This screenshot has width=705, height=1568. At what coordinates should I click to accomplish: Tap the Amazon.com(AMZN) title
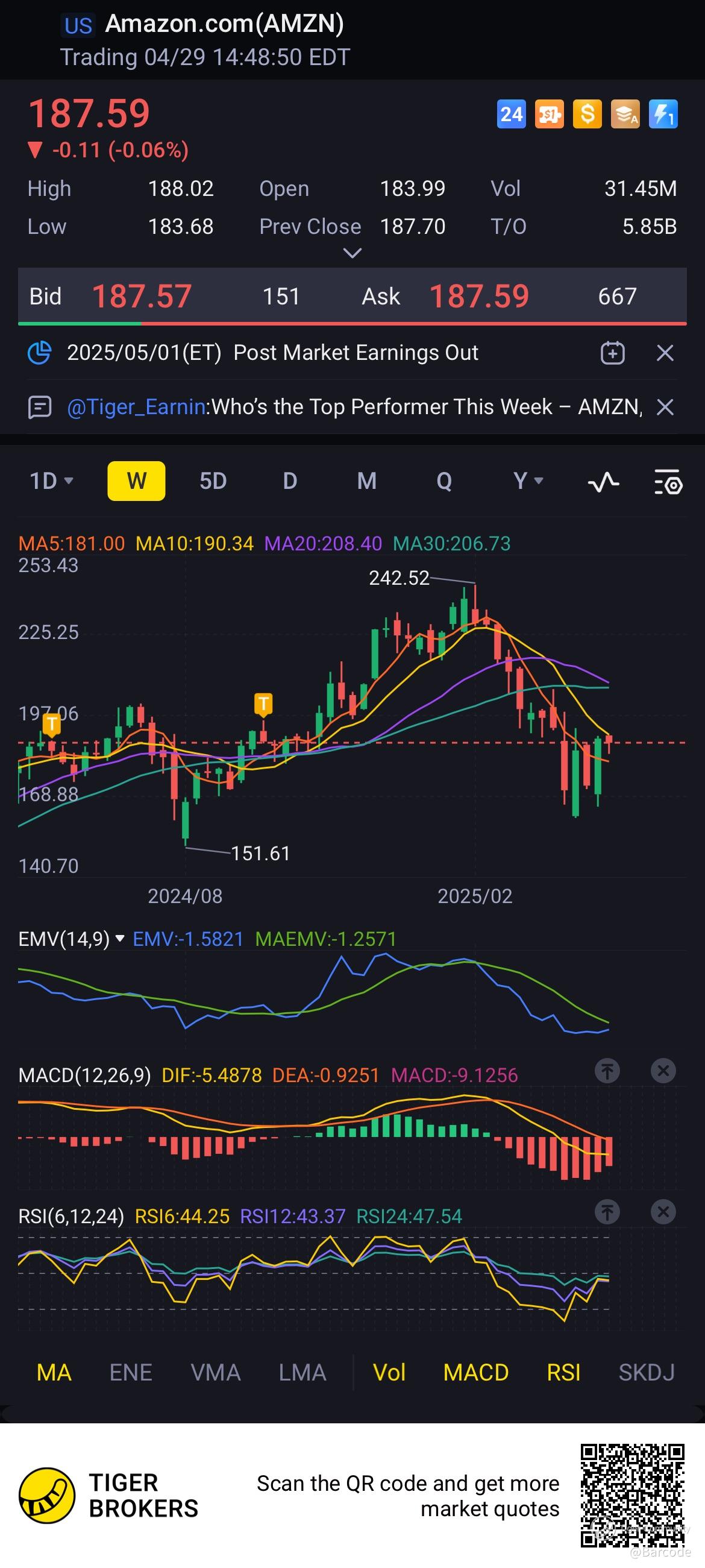click(x=225, y=24)
